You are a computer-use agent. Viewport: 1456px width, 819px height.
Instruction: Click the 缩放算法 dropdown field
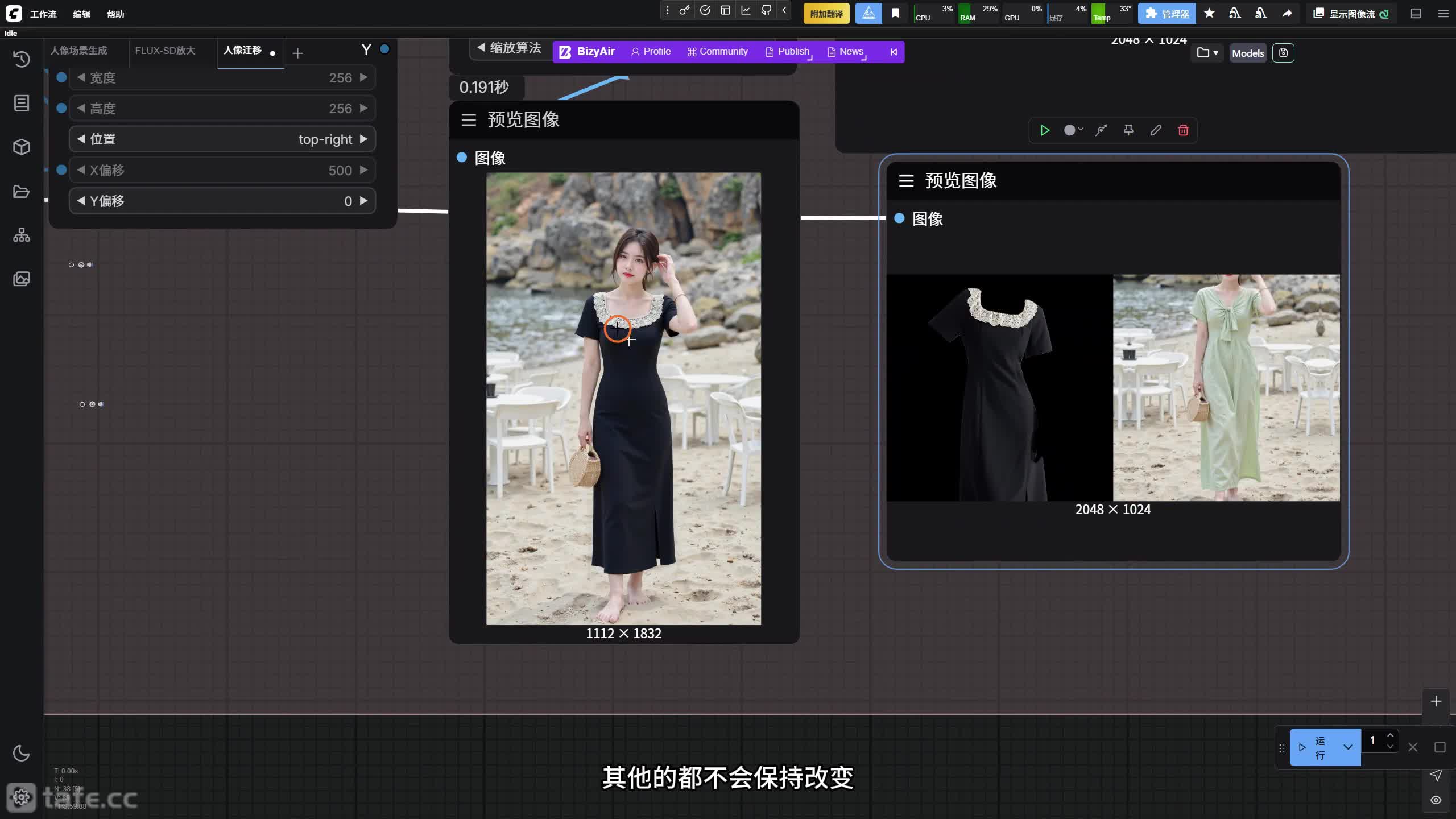510,48
